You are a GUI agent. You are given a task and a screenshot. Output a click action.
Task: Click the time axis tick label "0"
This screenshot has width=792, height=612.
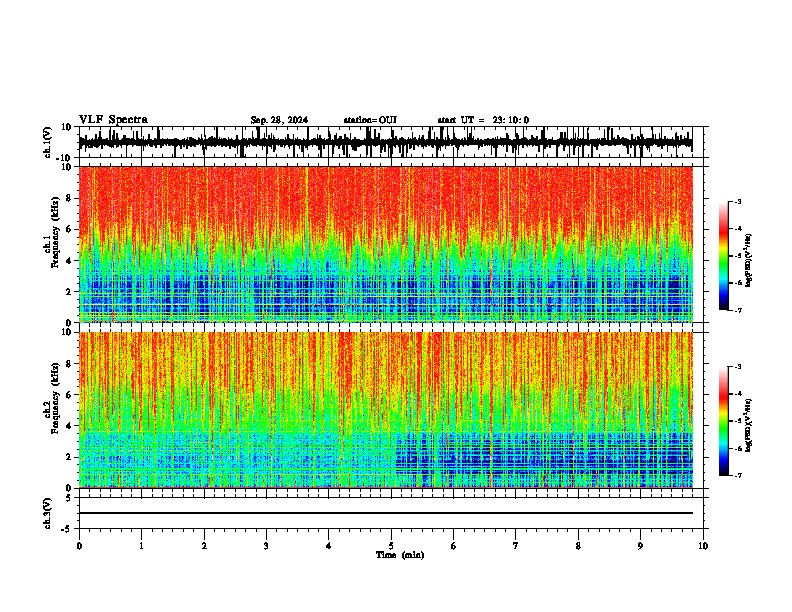pyautogui.click(x=79, y=546)
